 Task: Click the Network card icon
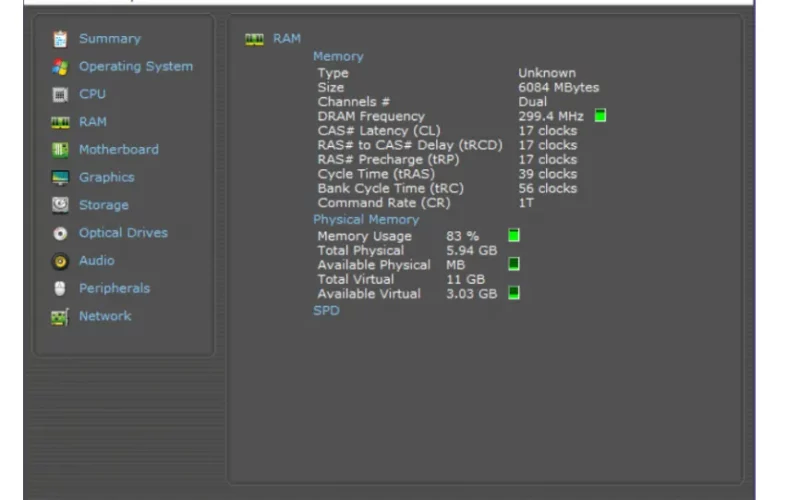[x=60, y=317]
